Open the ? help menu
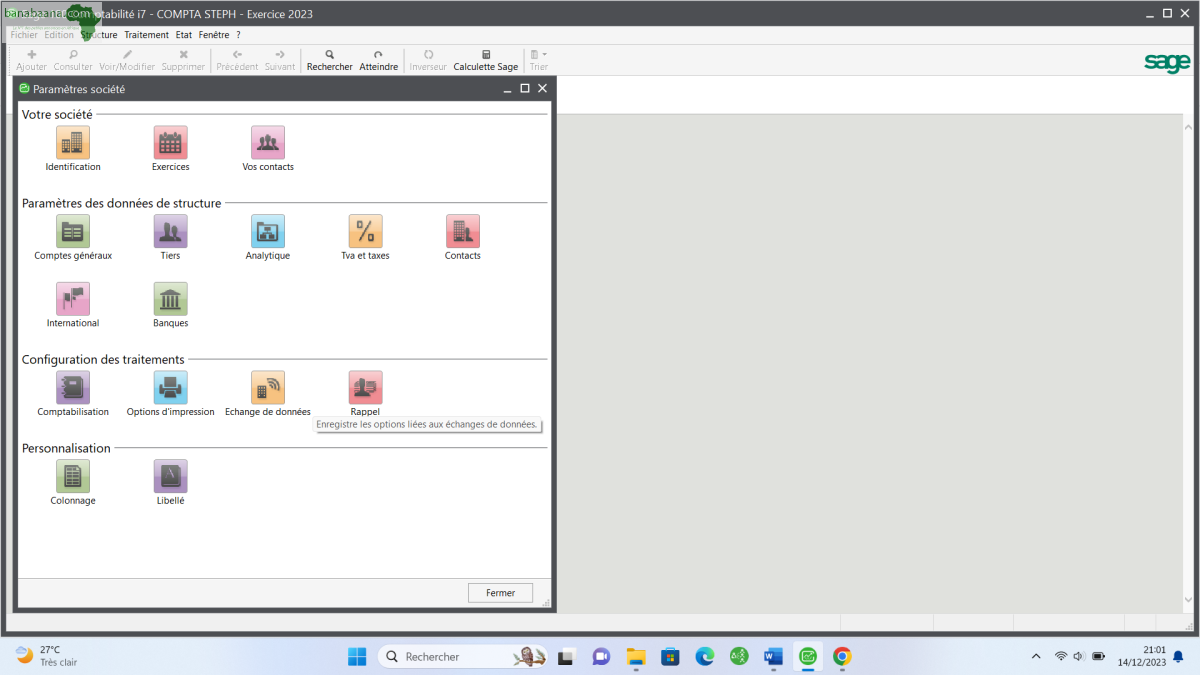 point(238,34)
